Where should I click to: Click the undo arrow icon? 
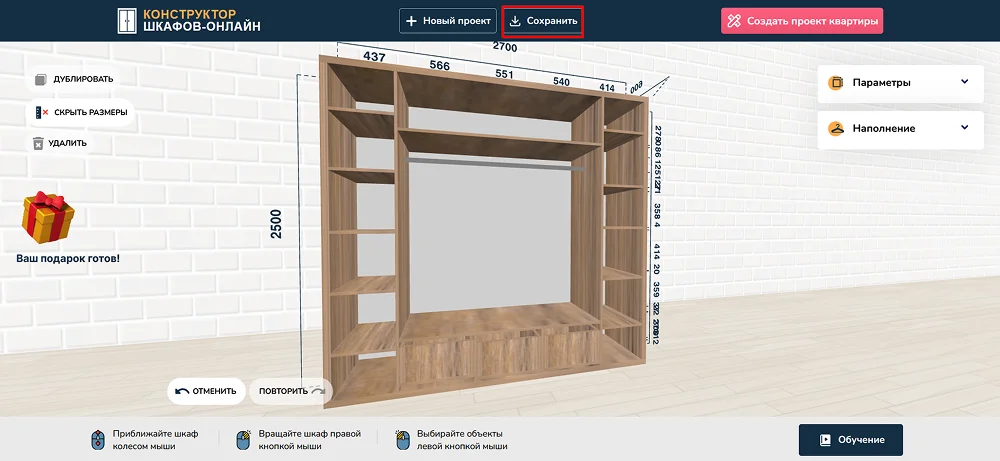tap(182, 391)
